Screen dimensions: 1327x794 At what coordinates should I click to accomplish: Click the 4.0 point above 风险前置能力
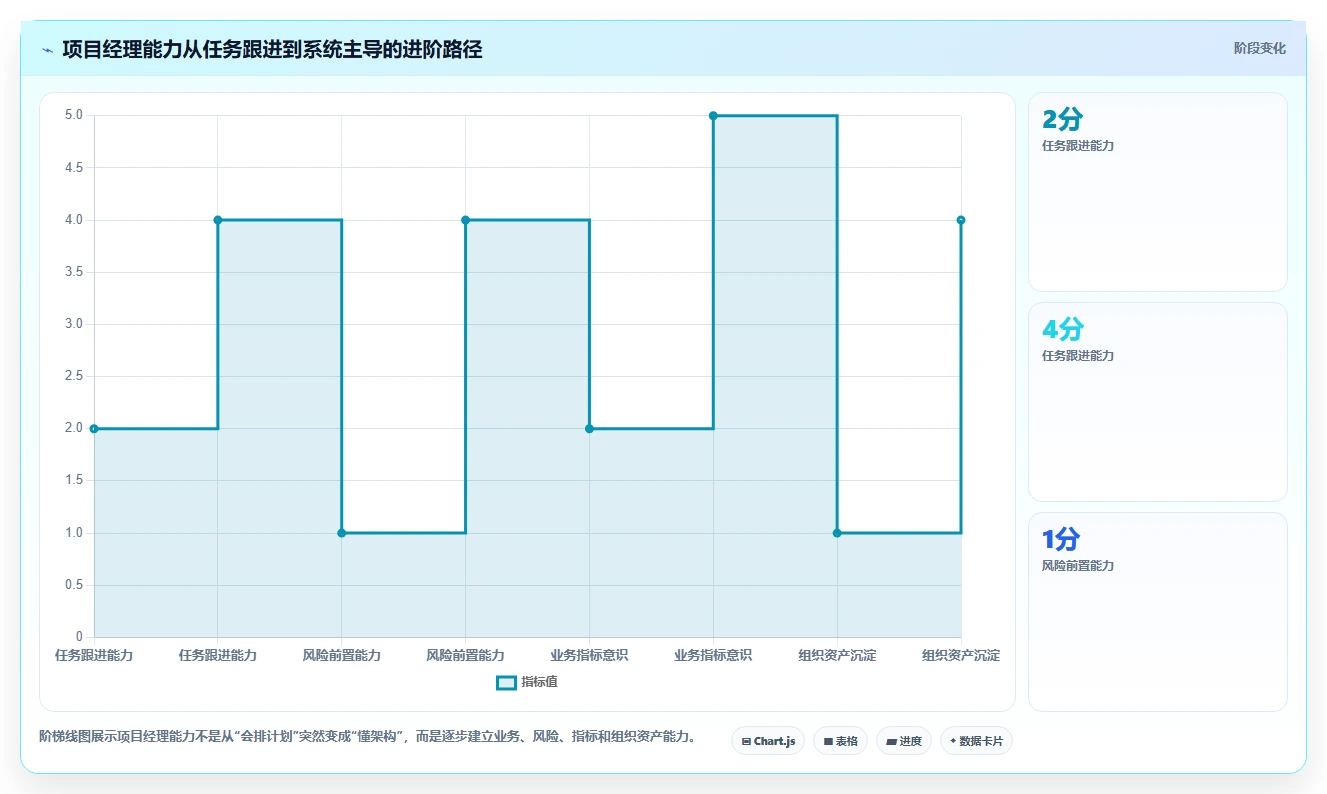(465, 220)
